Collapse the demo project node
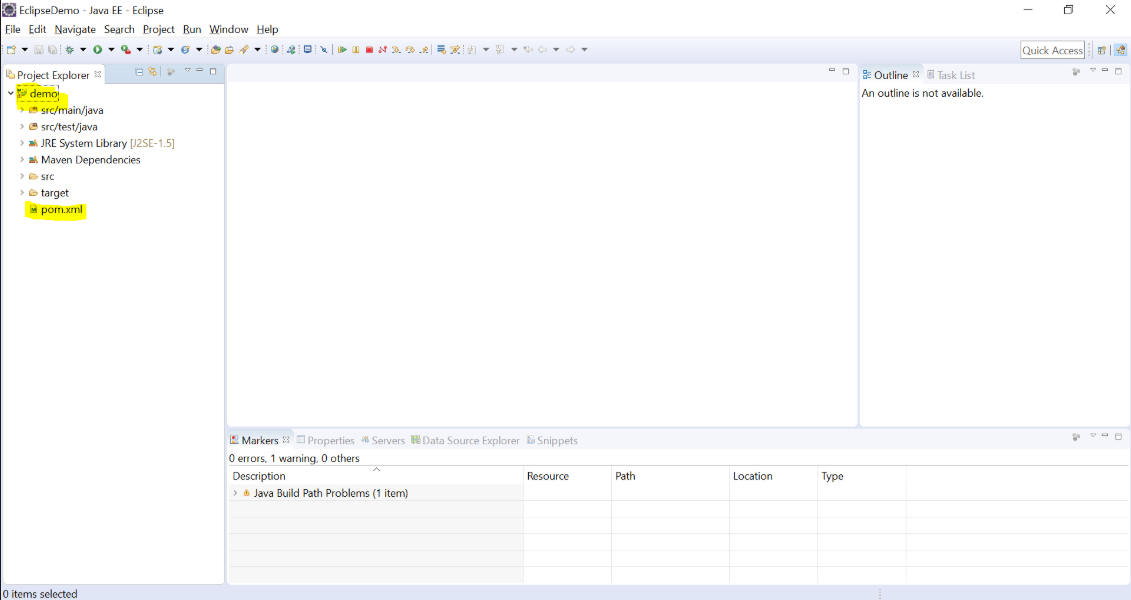Image resolution: width=1131 pixels, height=600 pixels. coord(10,94)
